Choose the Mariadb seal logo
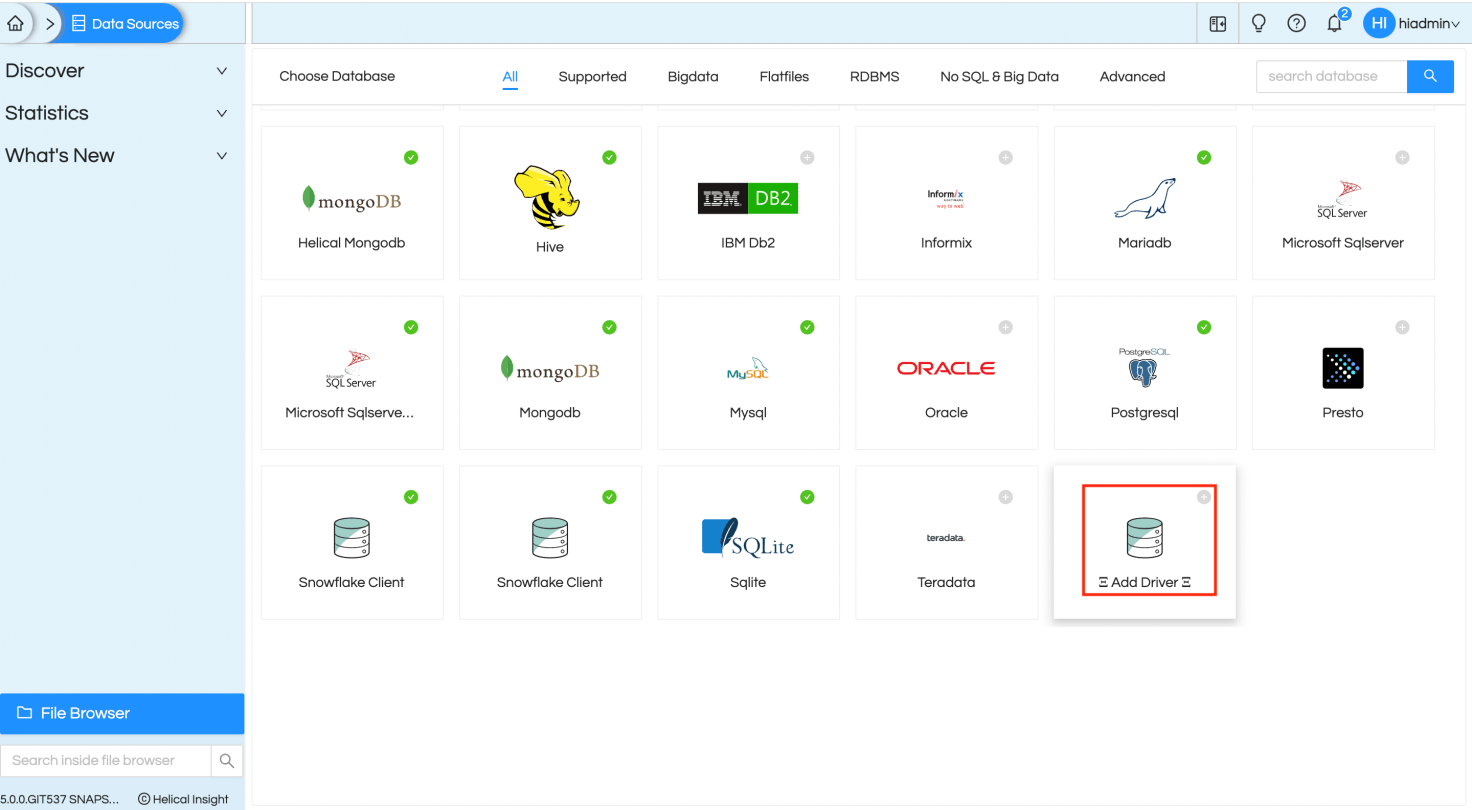Image resolution: width=1472 pixels, height=810 pixels. click(1145, 198)
